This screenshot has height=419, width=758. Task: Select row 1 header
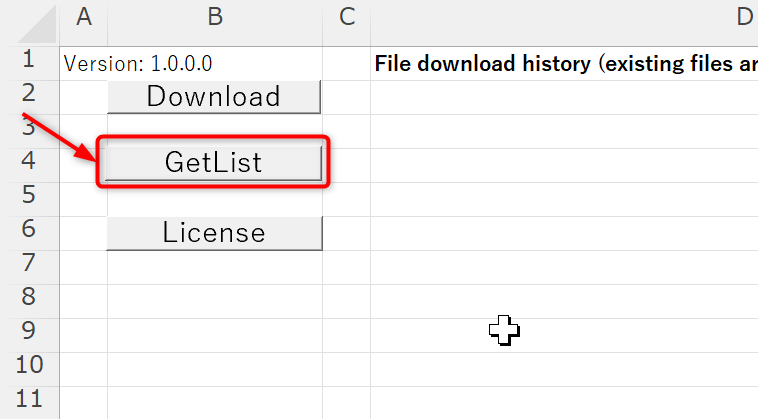point(28,59)
